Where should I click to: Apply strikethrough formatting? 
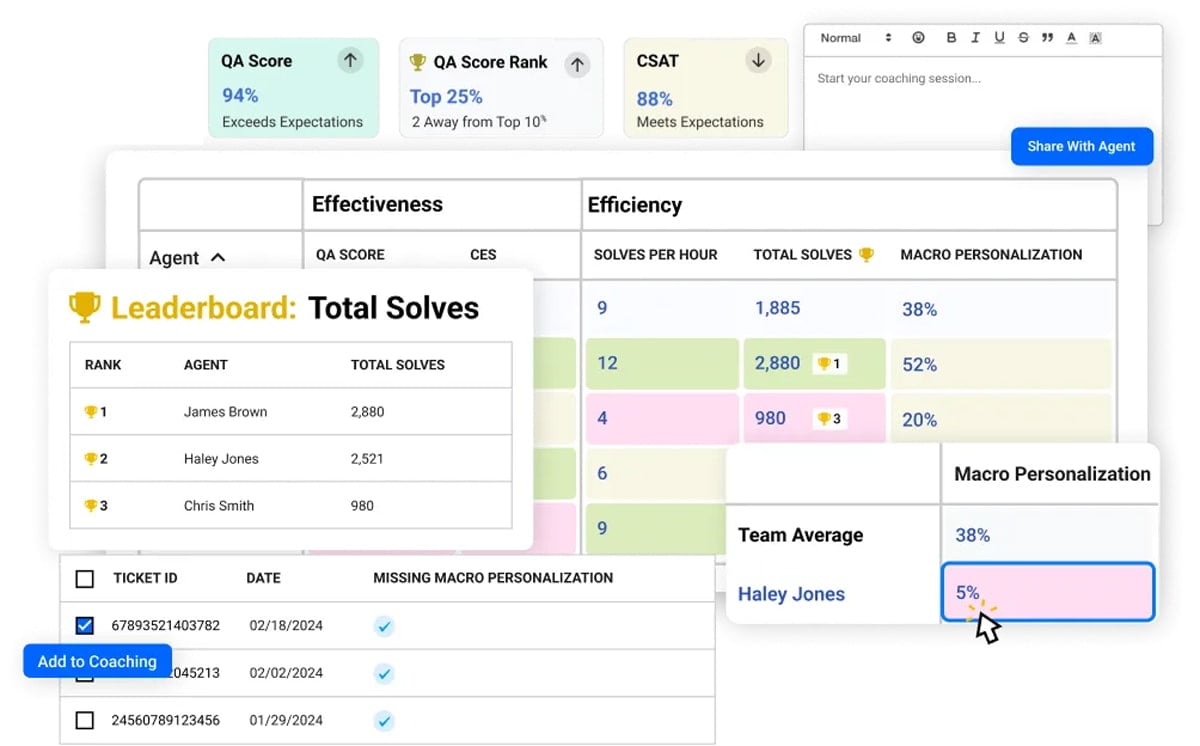coord(1023,38)
